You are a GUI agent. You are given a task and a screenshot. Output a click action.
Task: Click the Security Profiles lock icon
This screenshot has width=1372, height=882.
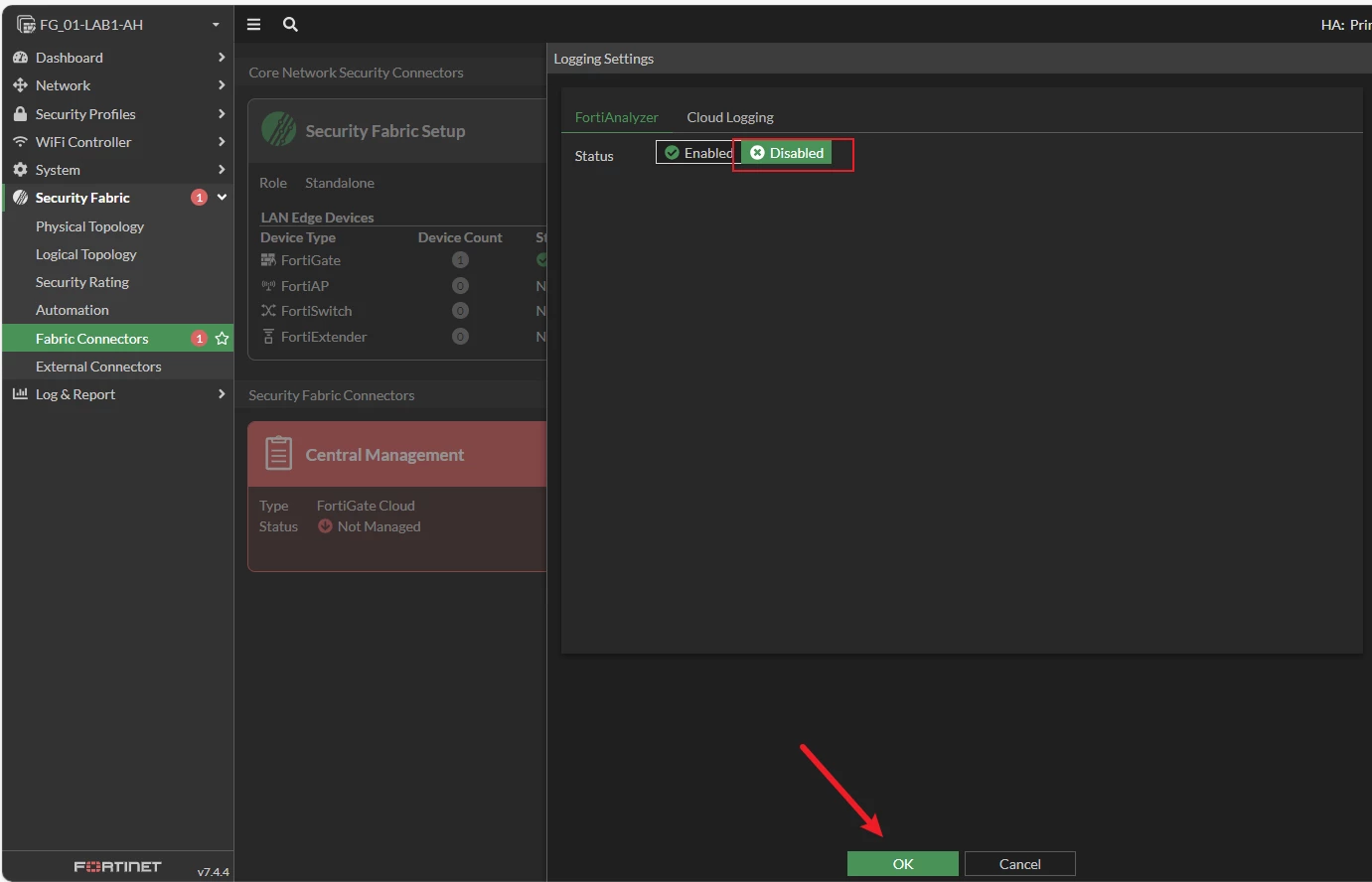pyautogui.click(x=20, y=113)
